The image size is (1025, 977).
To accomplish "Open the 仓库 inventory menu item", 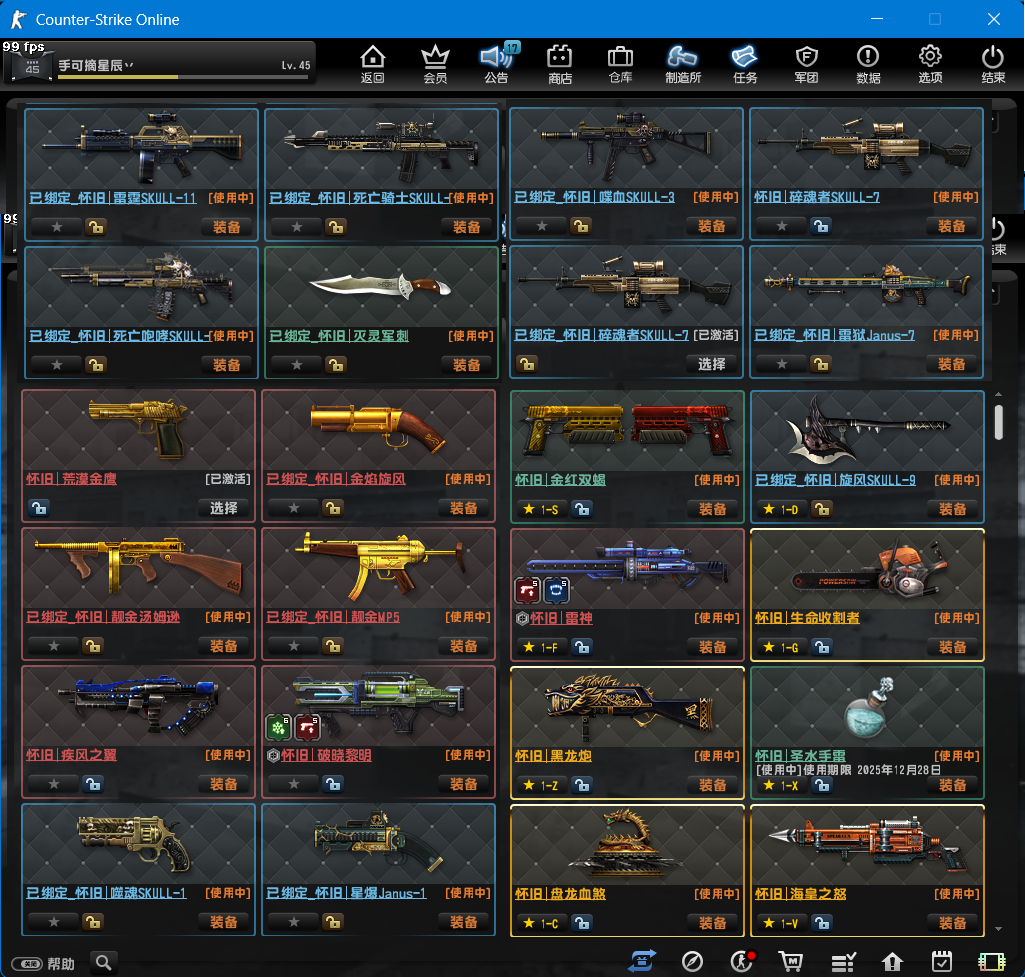I will [x=620, y=64].
